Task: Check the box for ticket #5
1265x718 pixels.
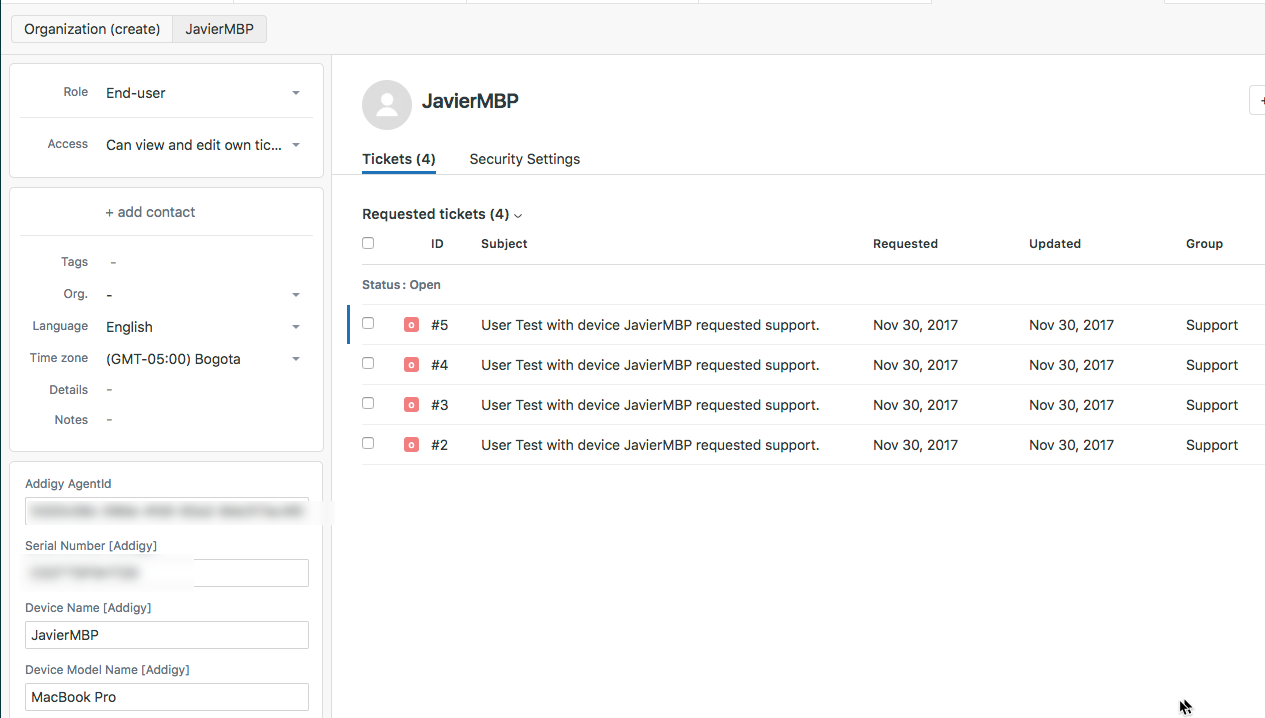Action: click(x=368, y=323)
